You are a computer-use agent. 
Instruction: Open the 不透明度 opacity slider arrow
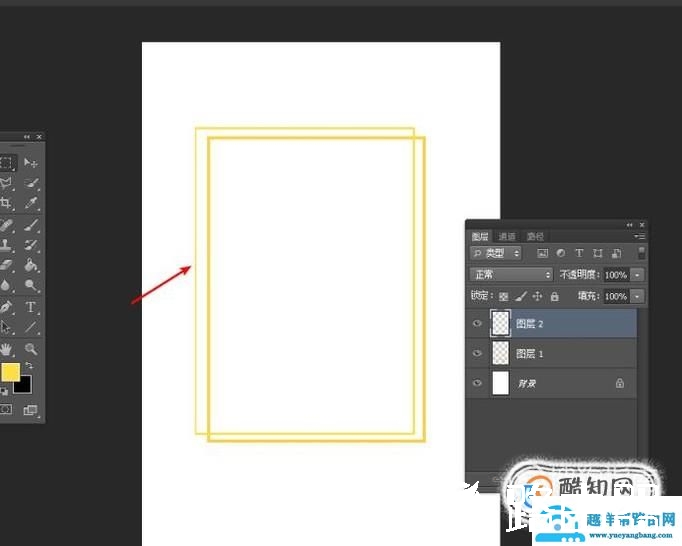coord(637,275)
